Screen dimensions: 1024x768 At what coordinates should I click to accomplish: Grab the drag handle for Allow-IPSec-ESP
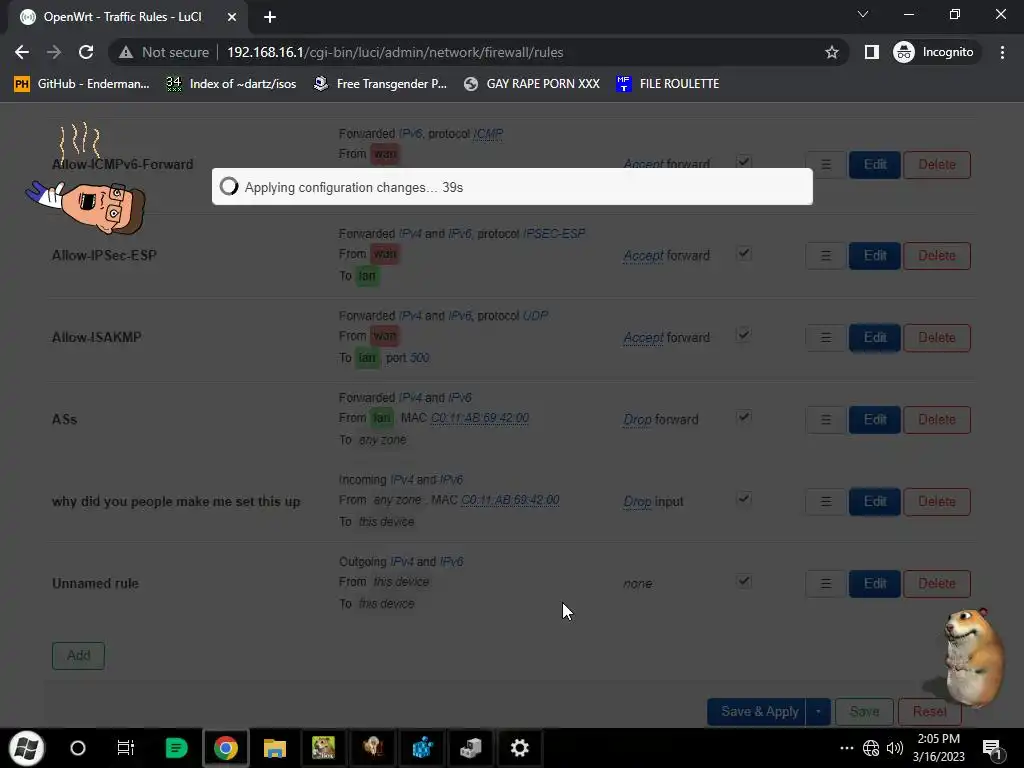click(x=825, y=255)
